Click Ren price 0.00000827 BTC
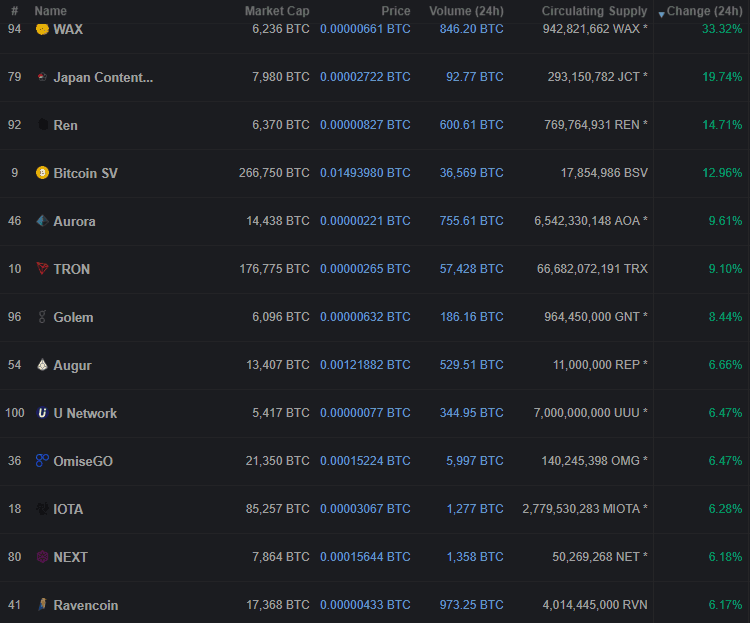Screen dimensions: 750x623 click(365, 124)
